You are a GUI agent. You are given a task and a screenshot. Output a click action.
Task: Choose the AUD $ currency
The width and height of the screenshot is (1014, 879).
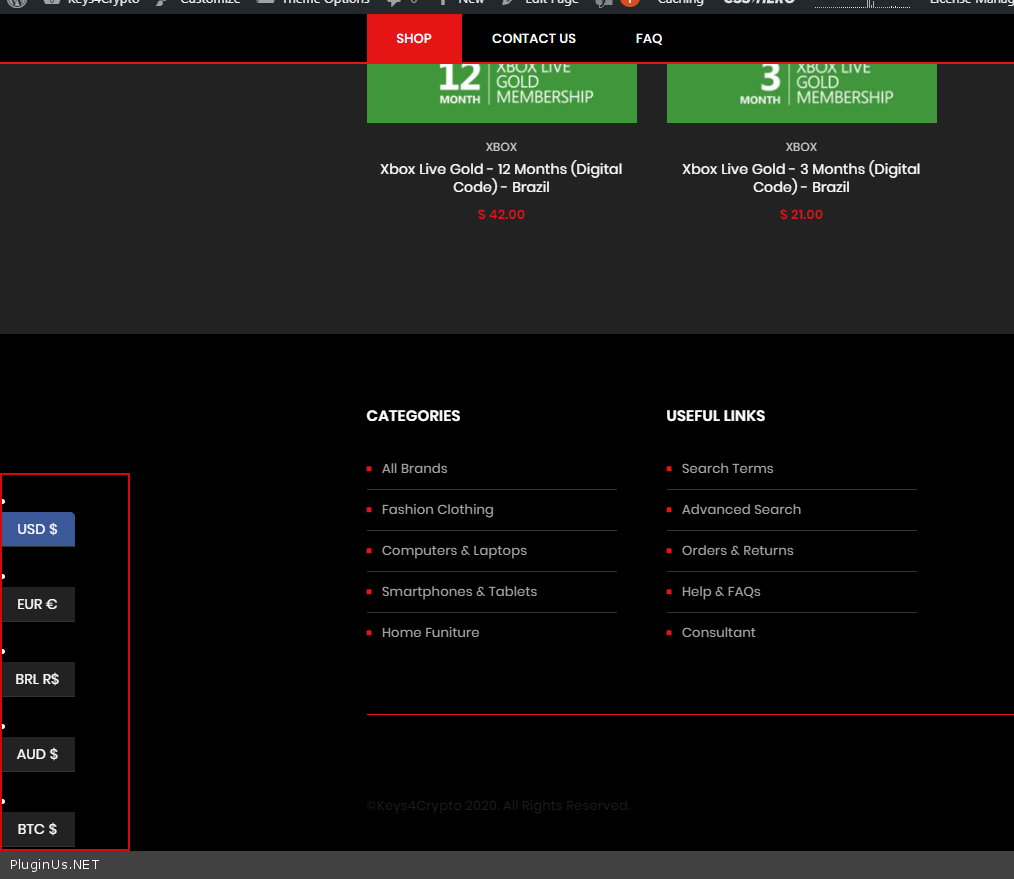coord(38,754)
